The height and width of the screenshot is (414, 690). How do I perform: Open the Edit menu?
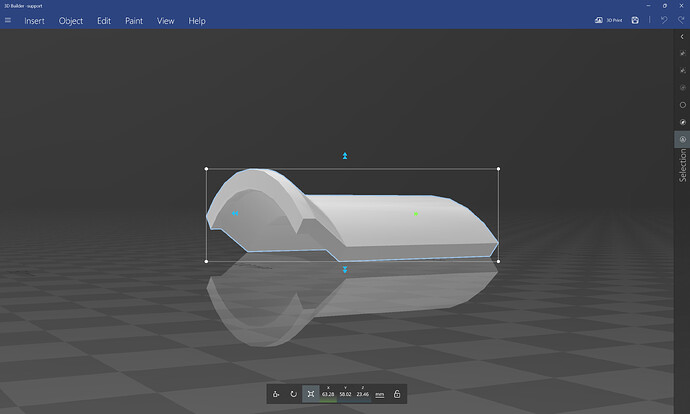[x=104, y=21]
